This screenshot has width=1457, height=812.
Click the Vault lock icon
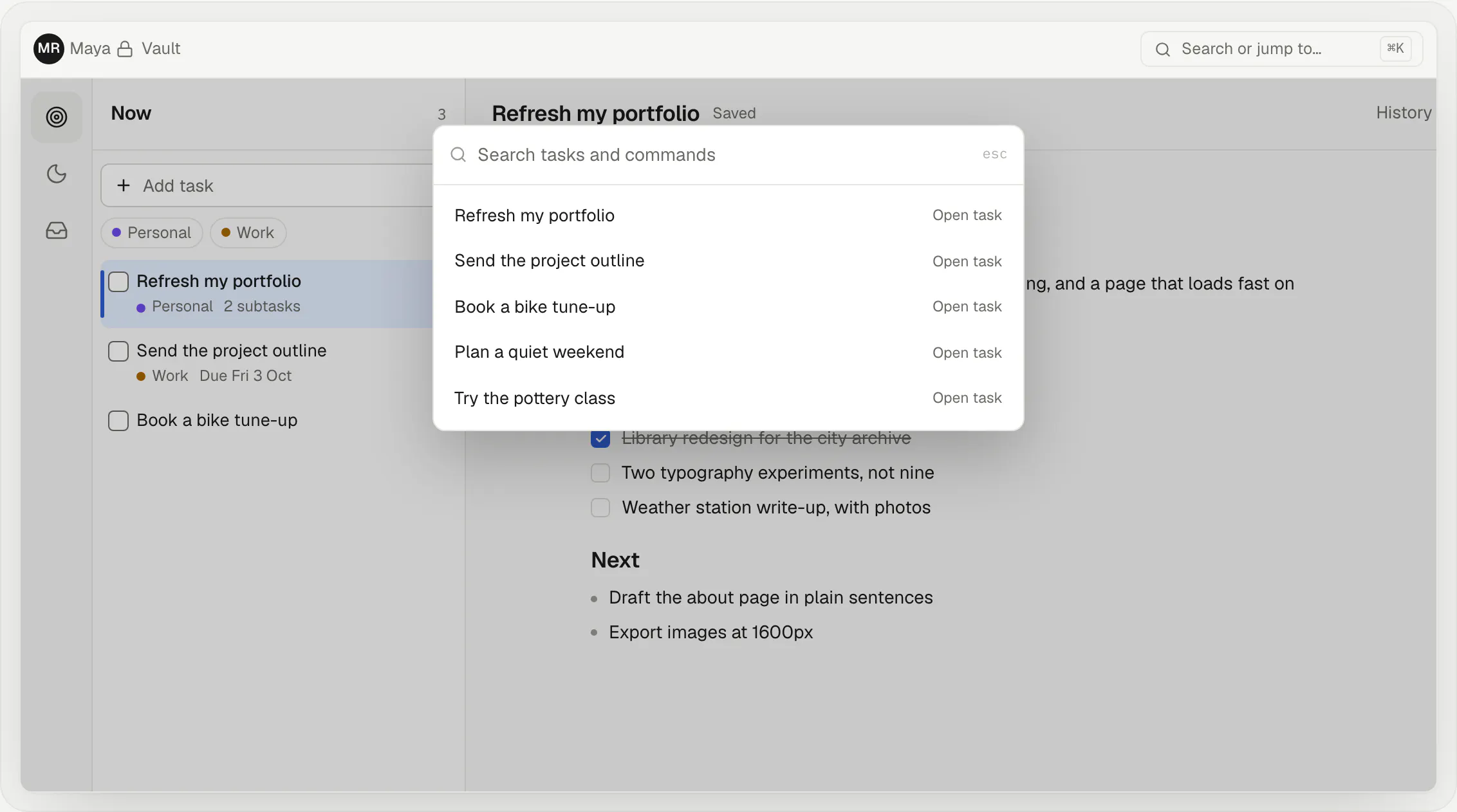tap(125, 49)
